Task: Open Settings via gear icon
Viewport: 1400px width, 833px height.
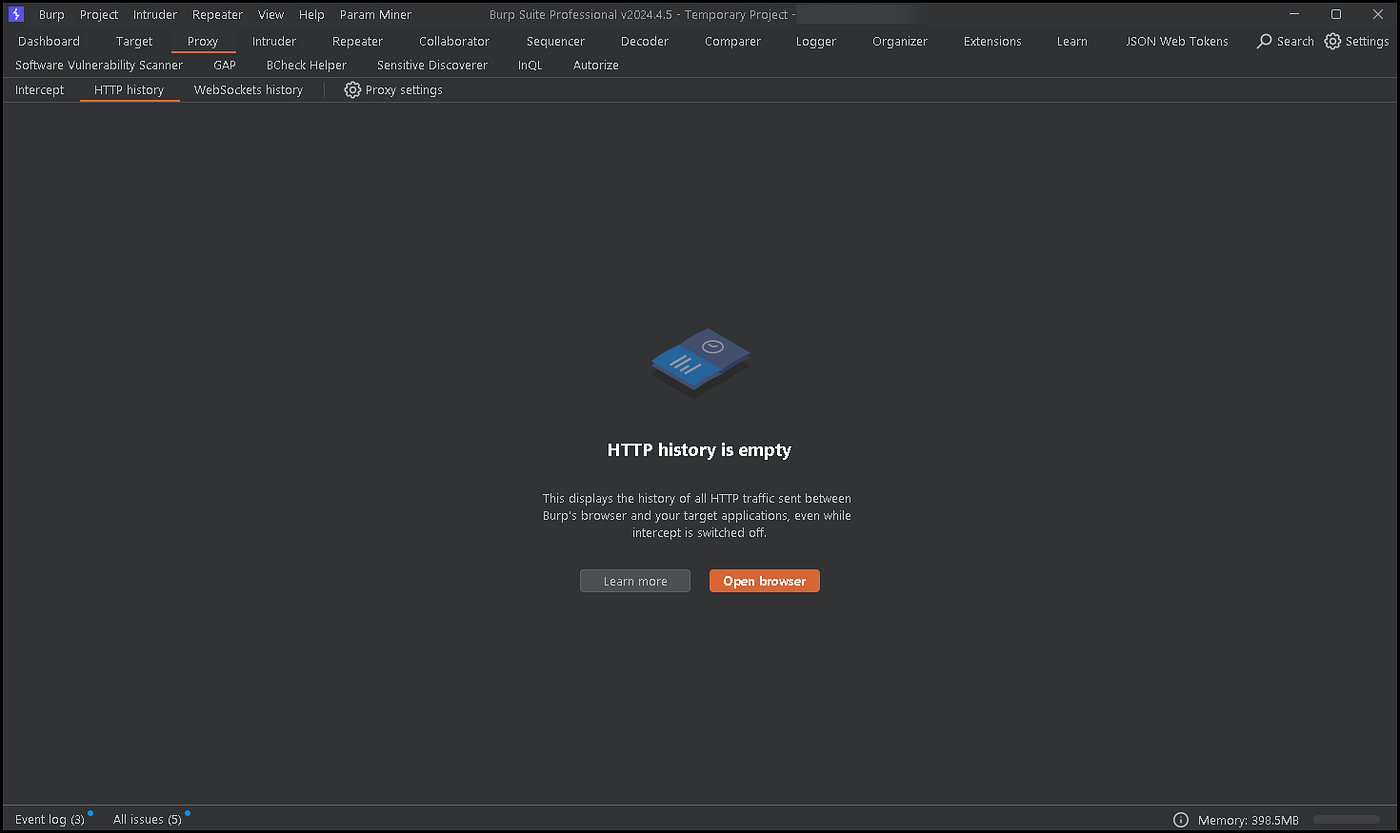Action: click(1332, 41)
